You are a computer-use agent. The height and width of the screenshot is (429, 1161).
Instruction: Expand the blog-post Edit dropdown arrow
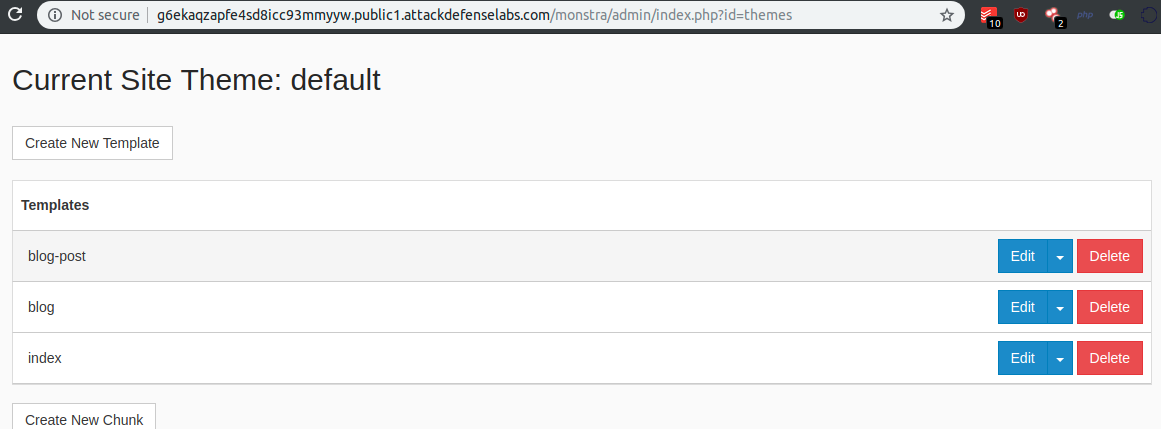(1060, 256)
